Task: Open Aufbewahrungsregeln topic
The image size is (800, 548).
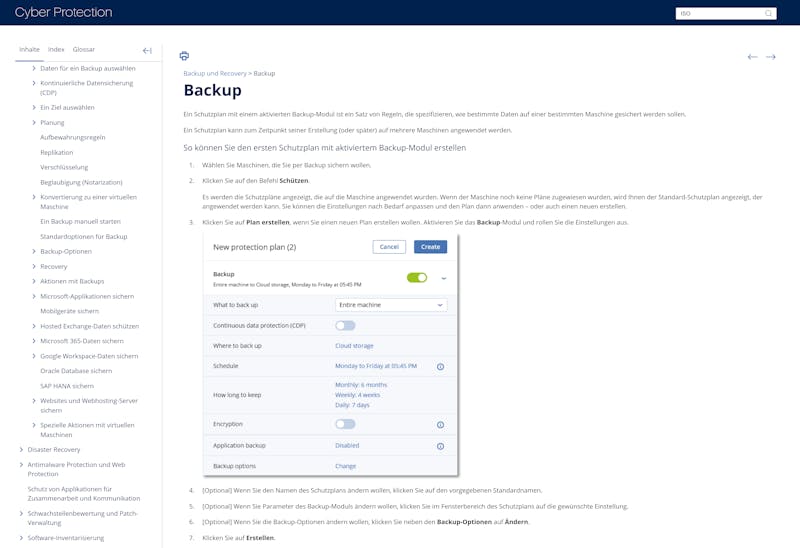Action: click(x=73, y=137)
